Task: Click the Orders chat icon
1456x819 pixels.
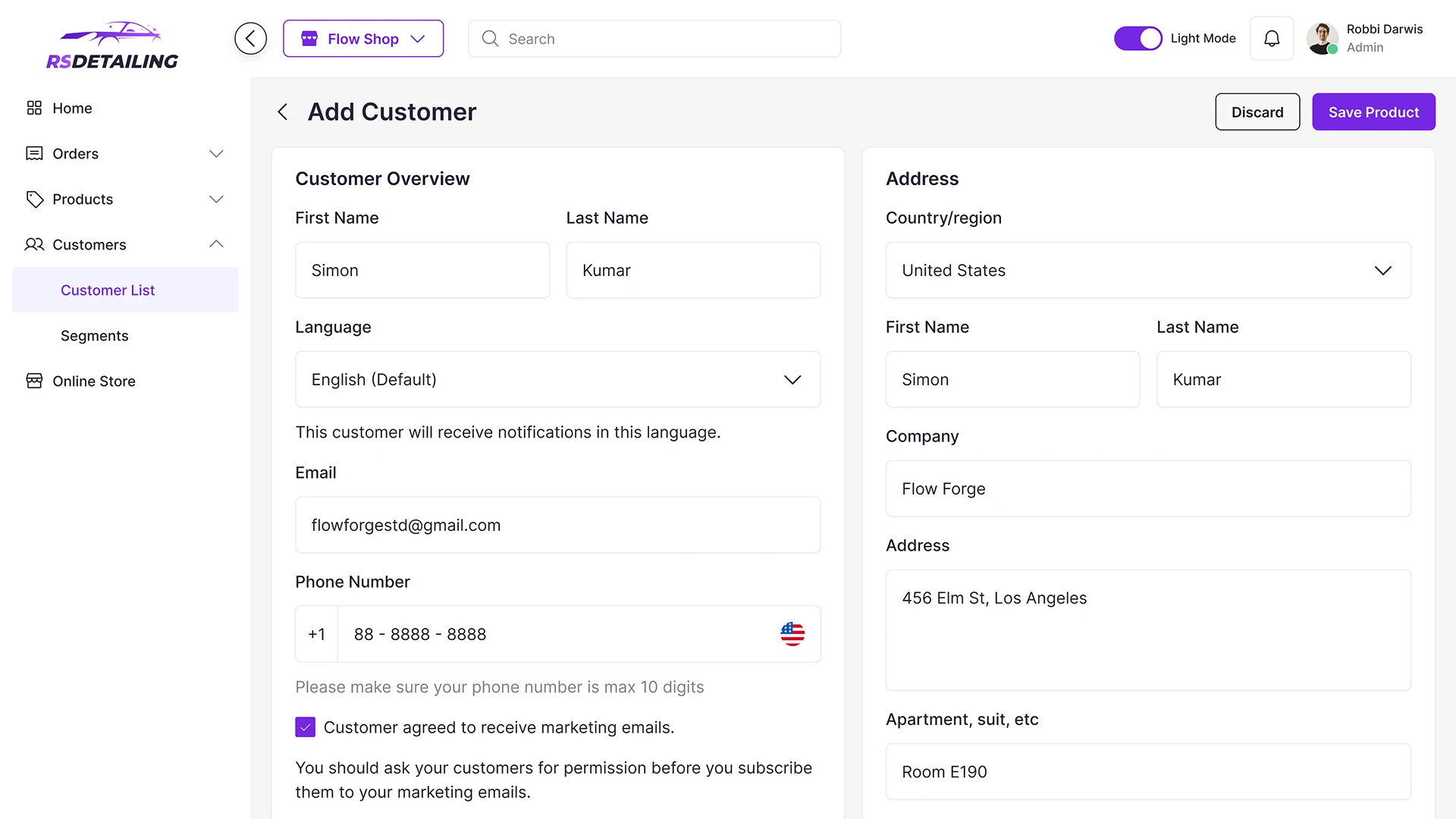Action: pyautogui.click(x=34, y=153)
